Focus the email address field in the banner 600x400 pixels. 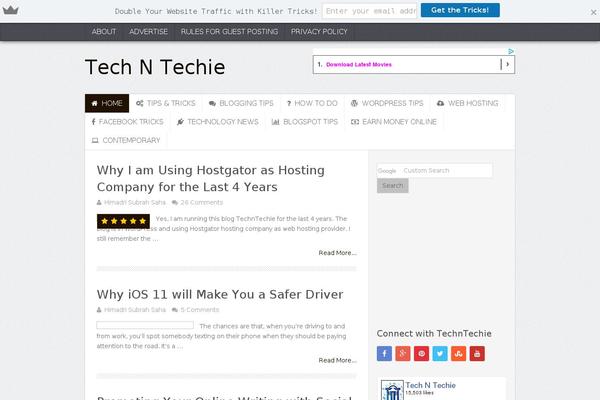[x=370, y=11]
